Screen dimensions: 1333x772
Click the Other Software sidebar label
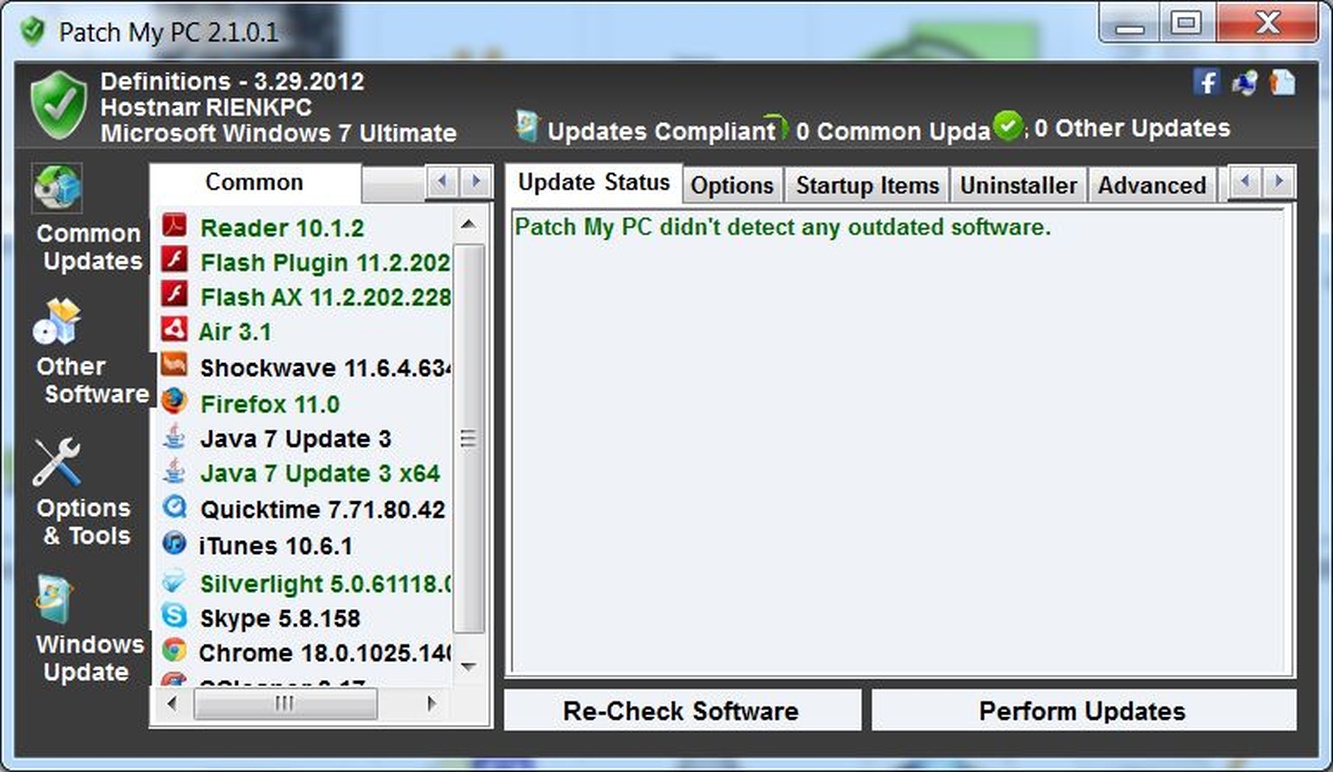[x=92, y=380]
